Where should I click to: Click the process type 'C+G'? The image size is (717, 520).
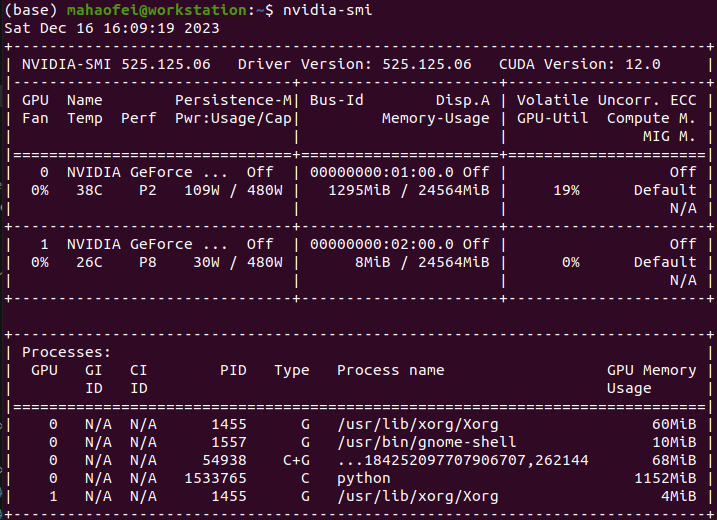point(296,460)
